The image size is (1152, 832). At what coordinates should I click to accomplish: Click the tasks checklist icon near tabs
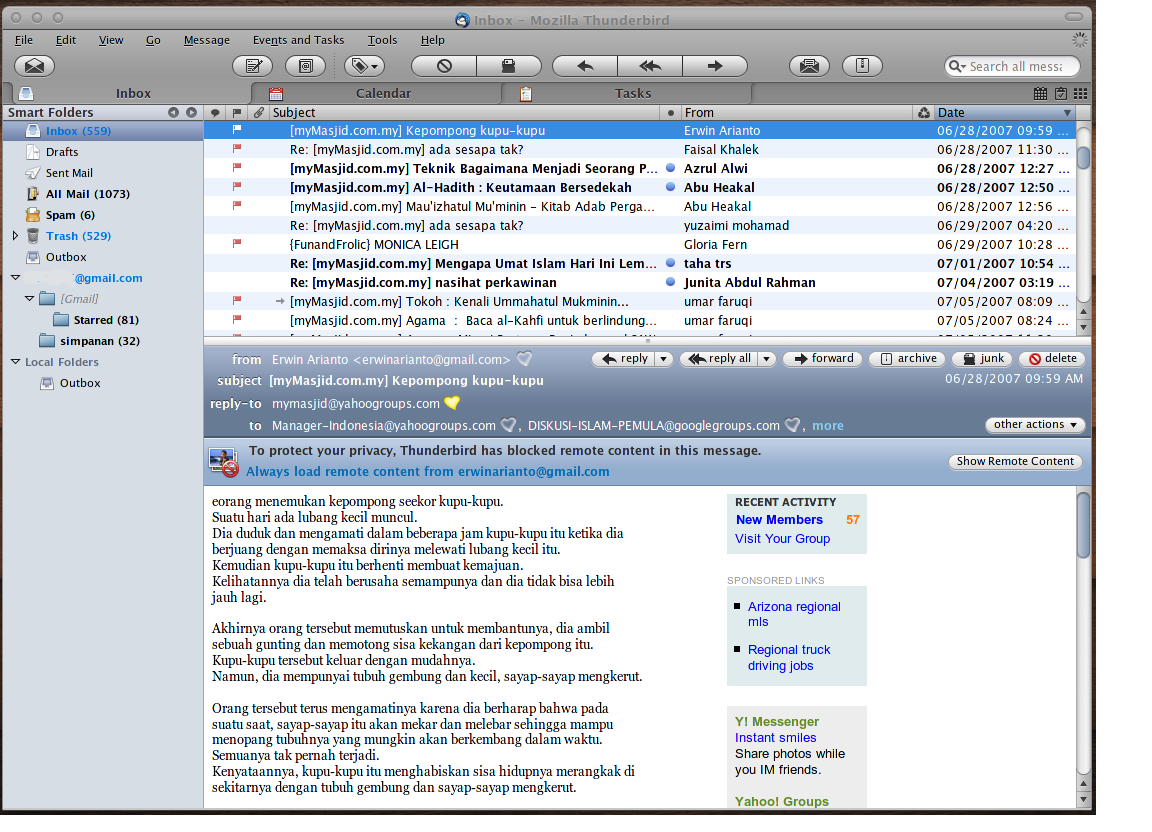coord(1061,93)
